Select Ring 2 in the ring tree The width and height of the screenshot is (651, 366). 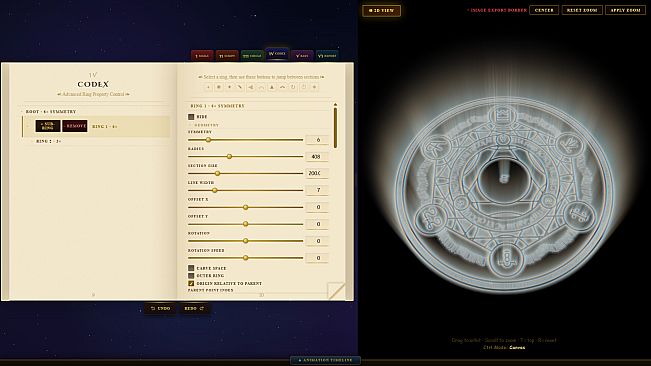48,142
